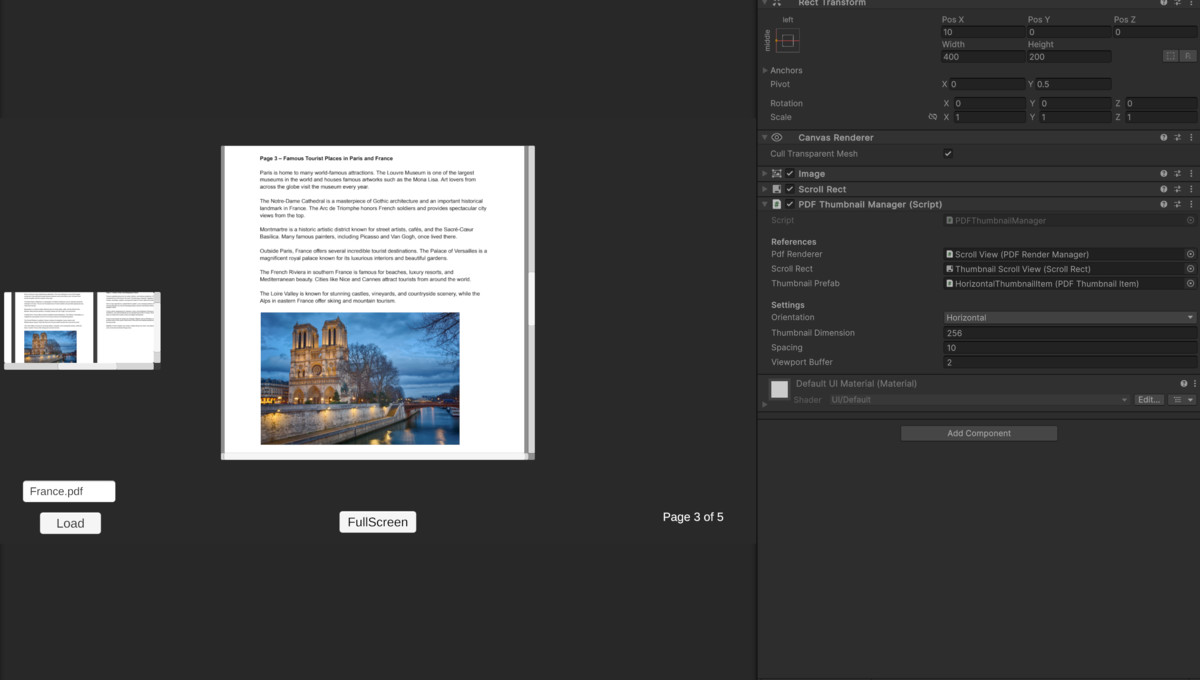Click the Page 3 of 5 label
The width and height of the screenshot is (1200, 680).
coord(693,517)
